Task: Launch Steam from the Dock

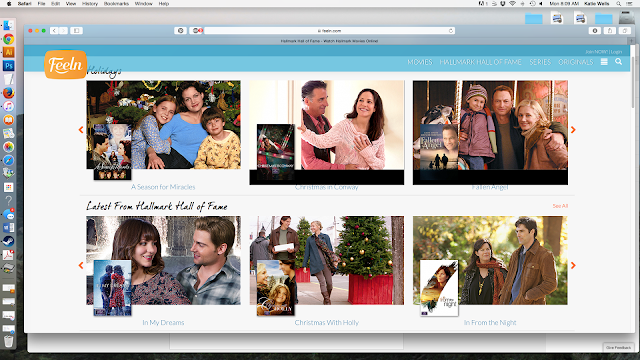Action: click(9, 241)
